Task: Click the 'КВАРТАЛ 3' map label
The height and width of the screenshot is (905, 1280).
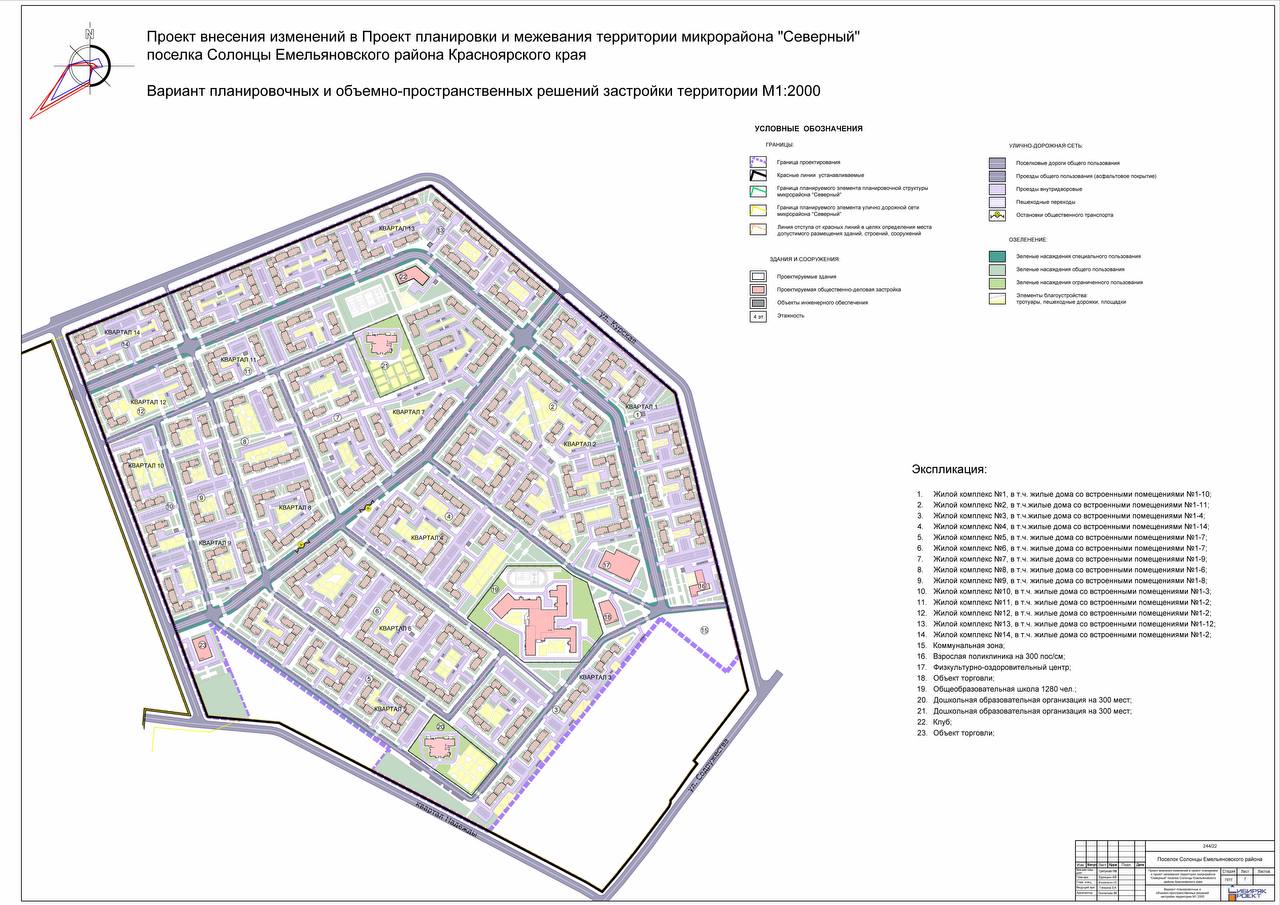Action: pos(594,678)
